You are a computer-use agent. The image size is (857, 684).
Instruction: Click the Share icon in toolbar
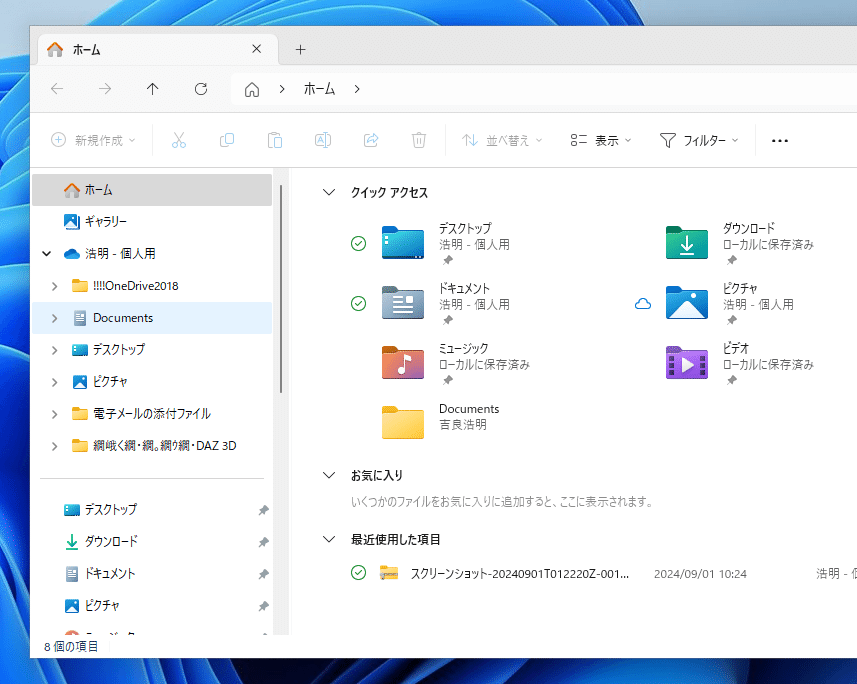(371, 141)
